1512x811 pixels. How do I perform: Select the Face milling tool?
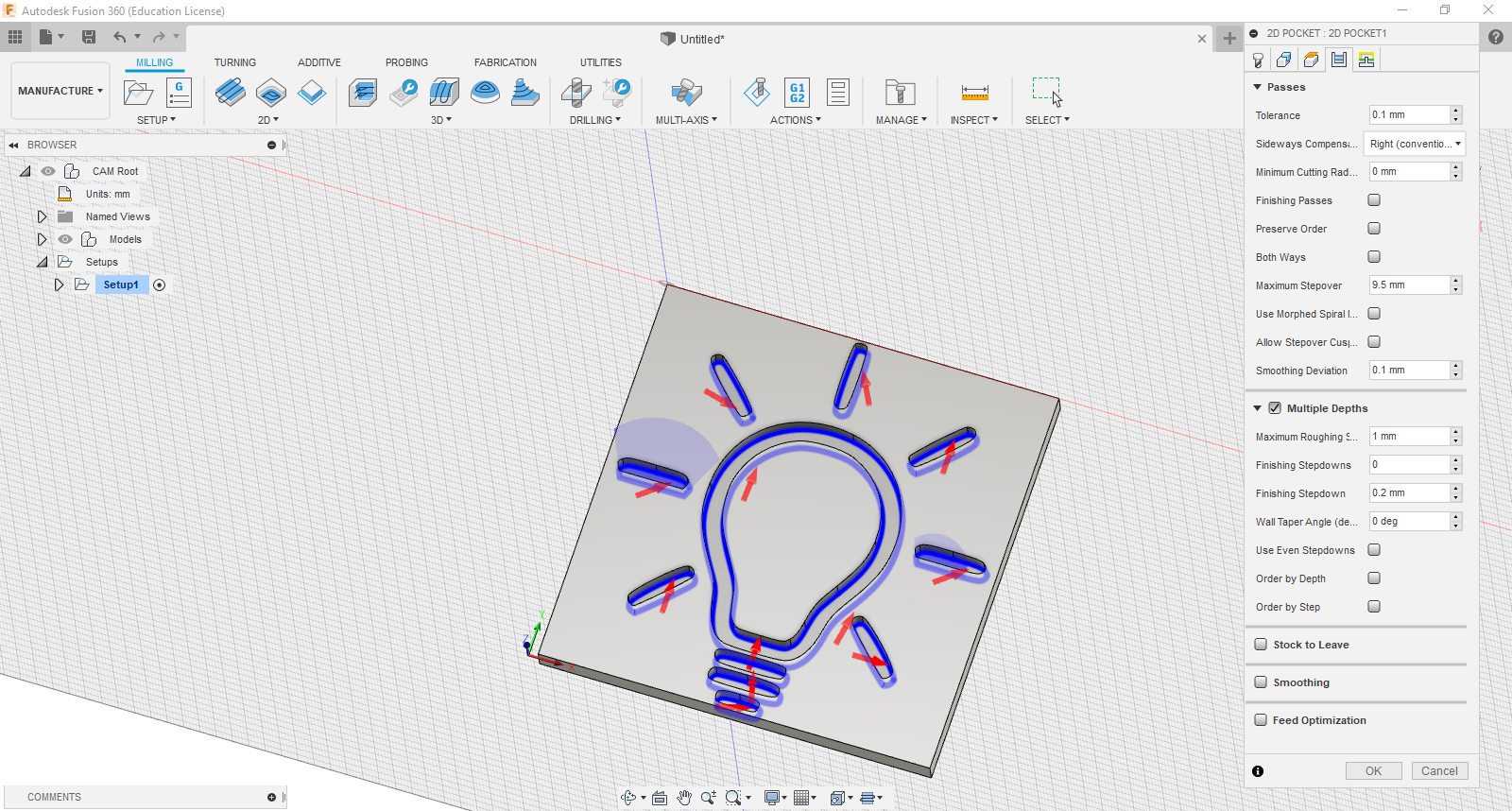312,93
